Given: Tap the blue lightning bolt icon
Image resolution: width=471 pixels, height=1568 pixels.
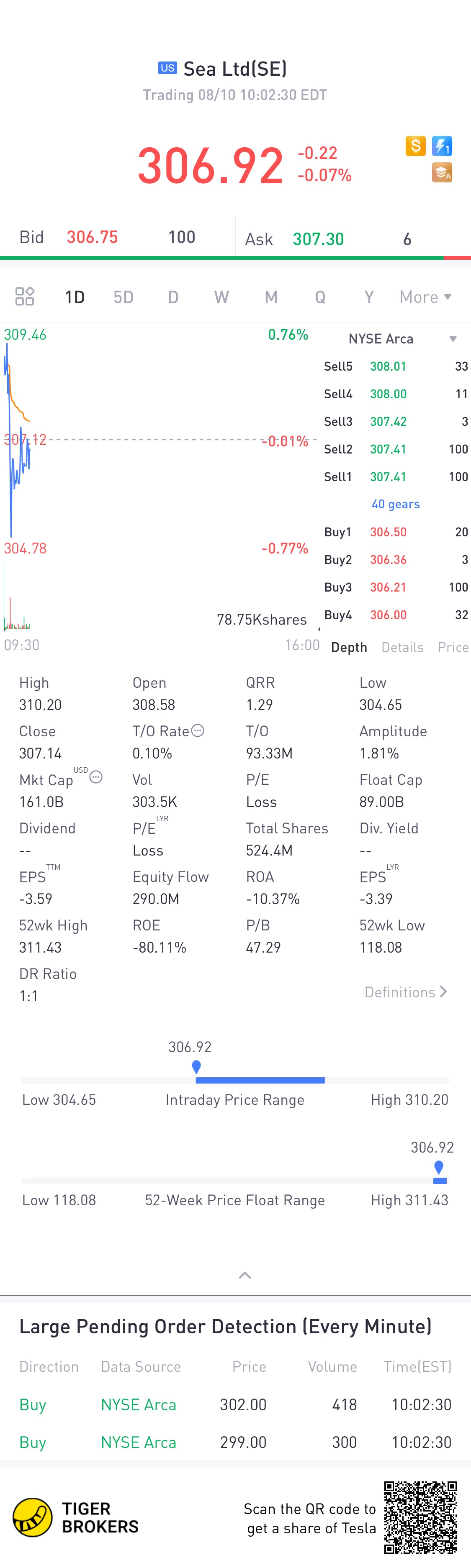Looking at the screenshot, I should (x=442, y=146).
